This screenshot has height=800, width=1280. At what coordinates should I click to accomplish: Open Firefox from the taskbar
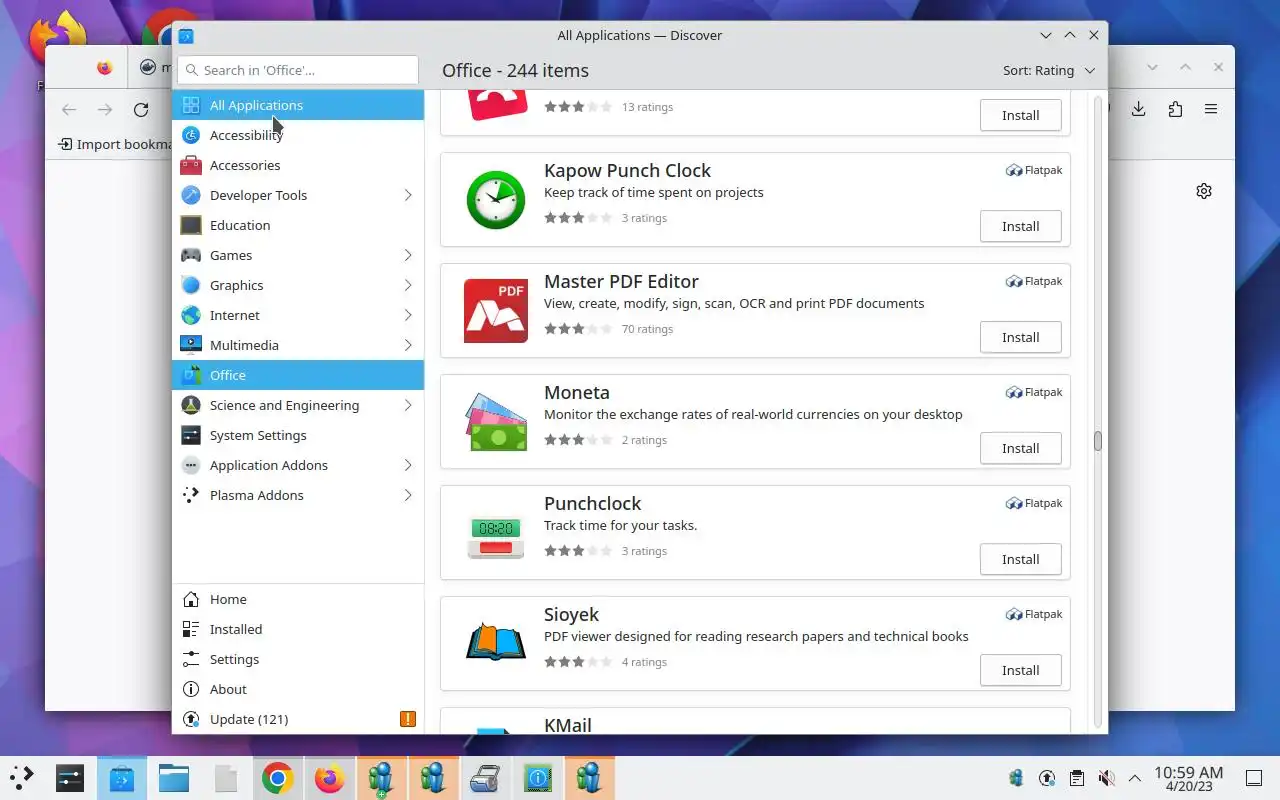click(x=330, y=778)
